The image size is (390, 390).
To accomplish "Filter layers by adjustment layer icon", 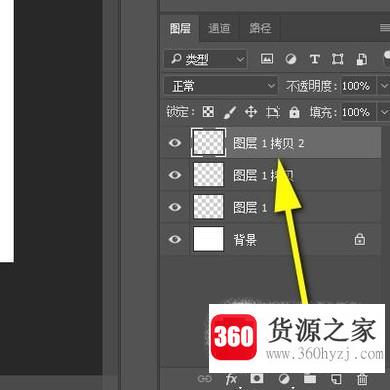I will pyautogui.click(x=291, y=59).
